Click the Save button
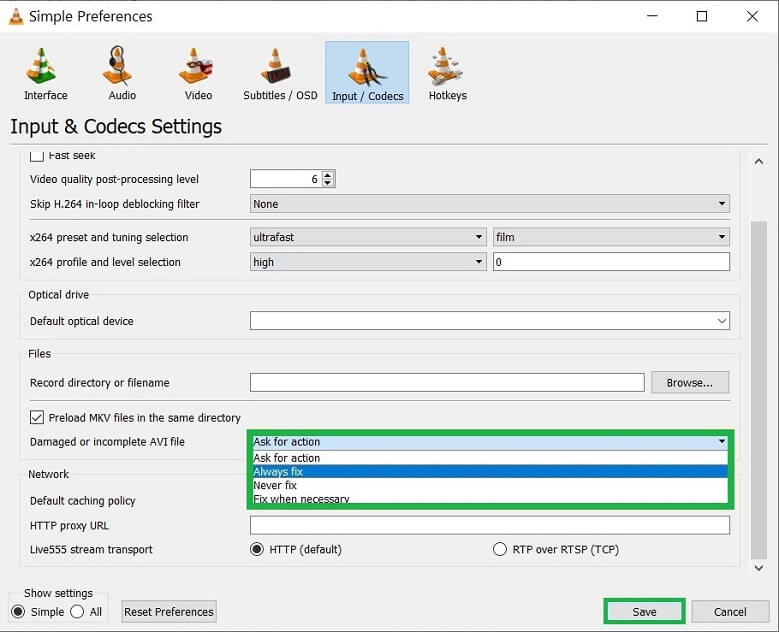This screenshot has width=779, height=632. coord(644,612)
